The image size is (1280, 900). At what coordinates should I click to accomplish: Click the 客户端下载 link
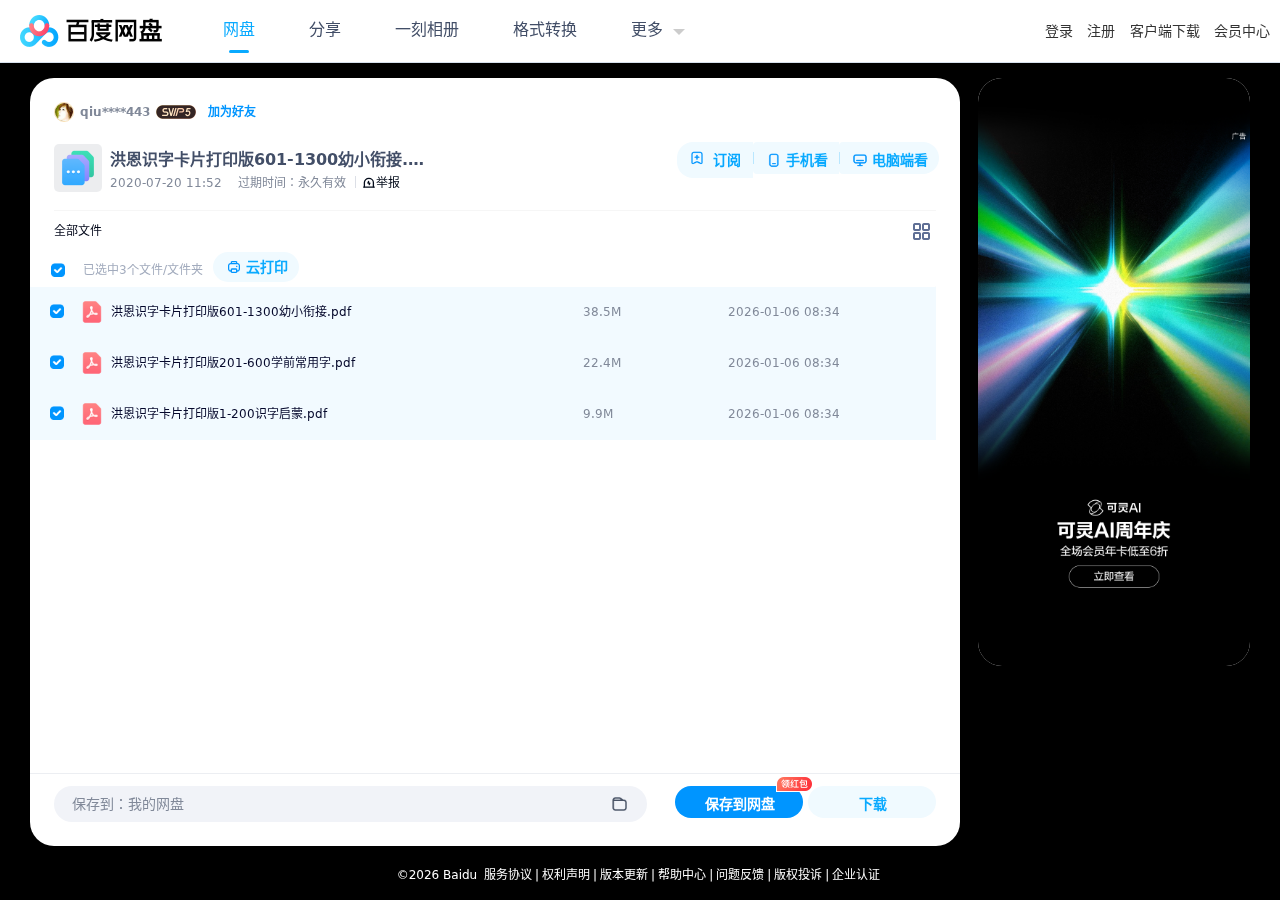pos(1165,32)
